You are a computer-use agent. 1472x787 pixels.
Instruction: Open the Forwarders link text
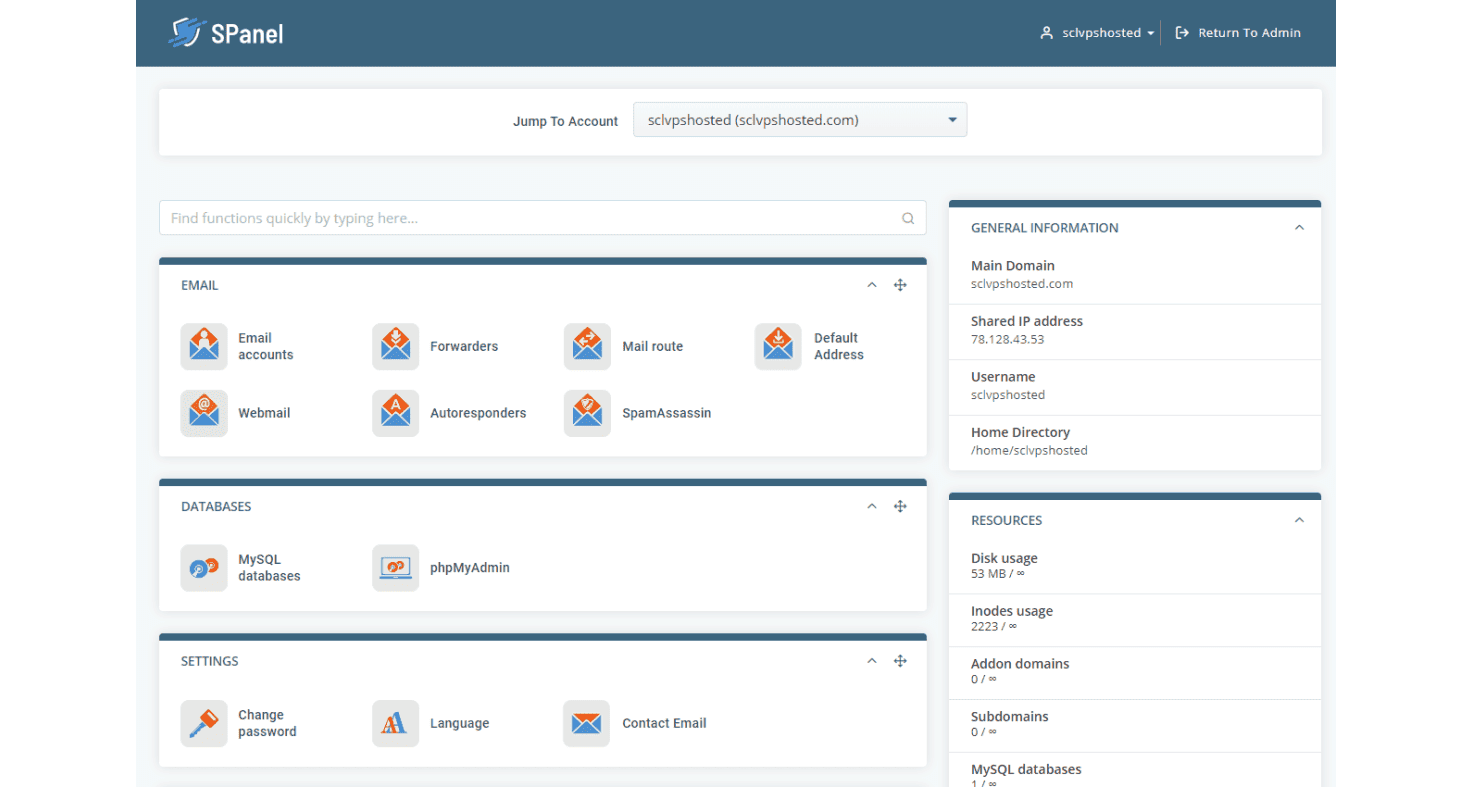(x=464, y=346)
